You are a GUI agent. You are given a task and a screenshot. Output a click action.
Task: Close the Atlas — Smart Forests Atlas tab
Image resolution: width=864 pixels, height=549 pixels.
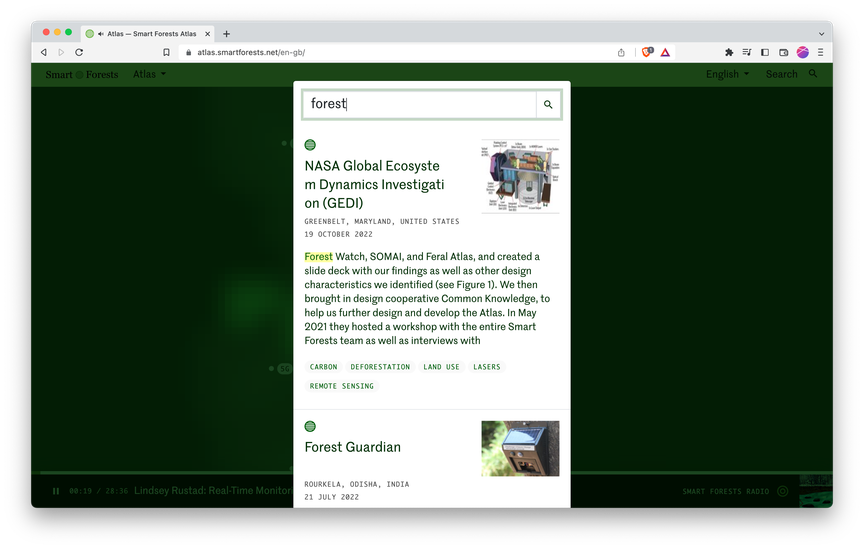click(x=208, y=34)
